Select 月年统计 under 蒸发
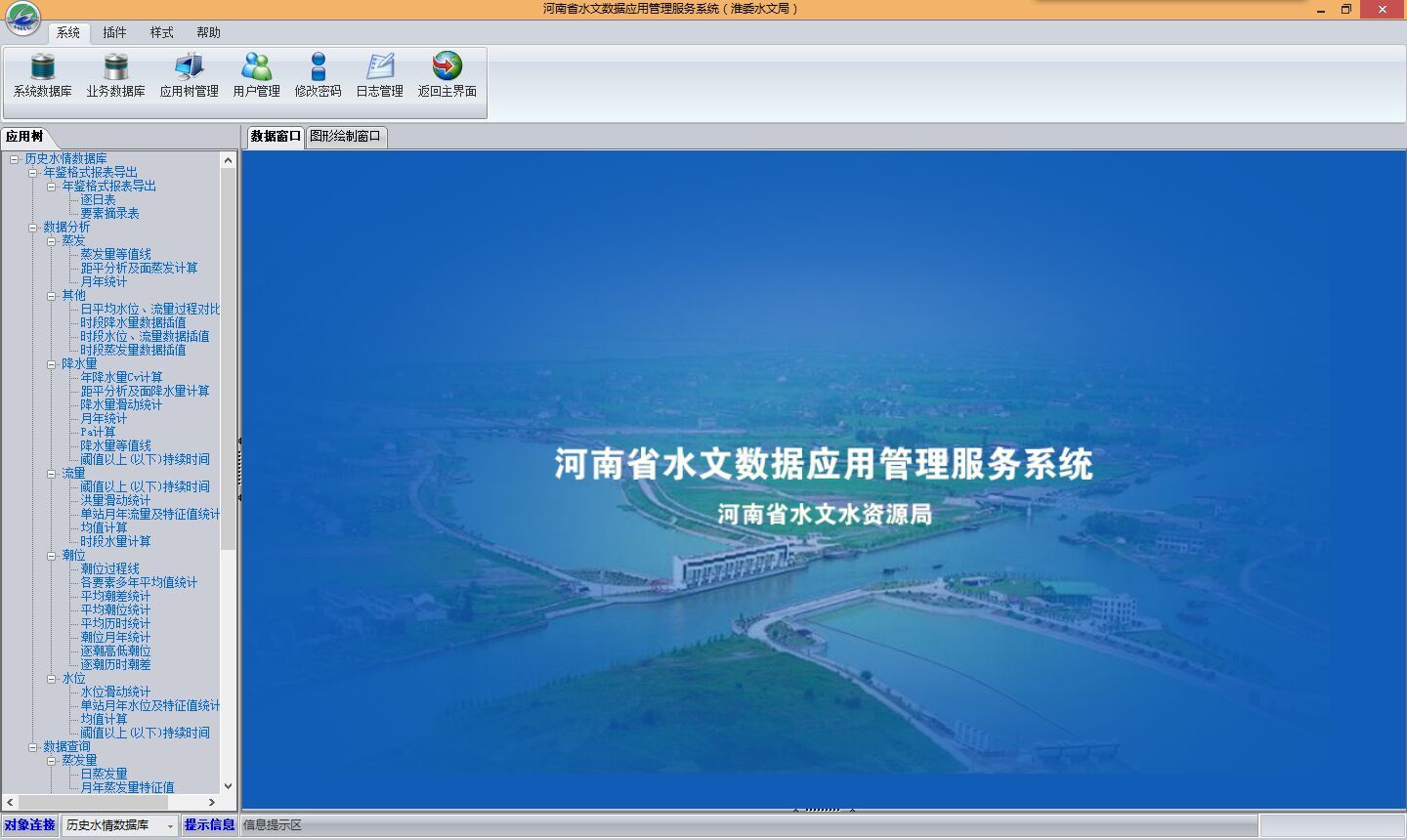Screen dimensions: 1407x840 104,281
